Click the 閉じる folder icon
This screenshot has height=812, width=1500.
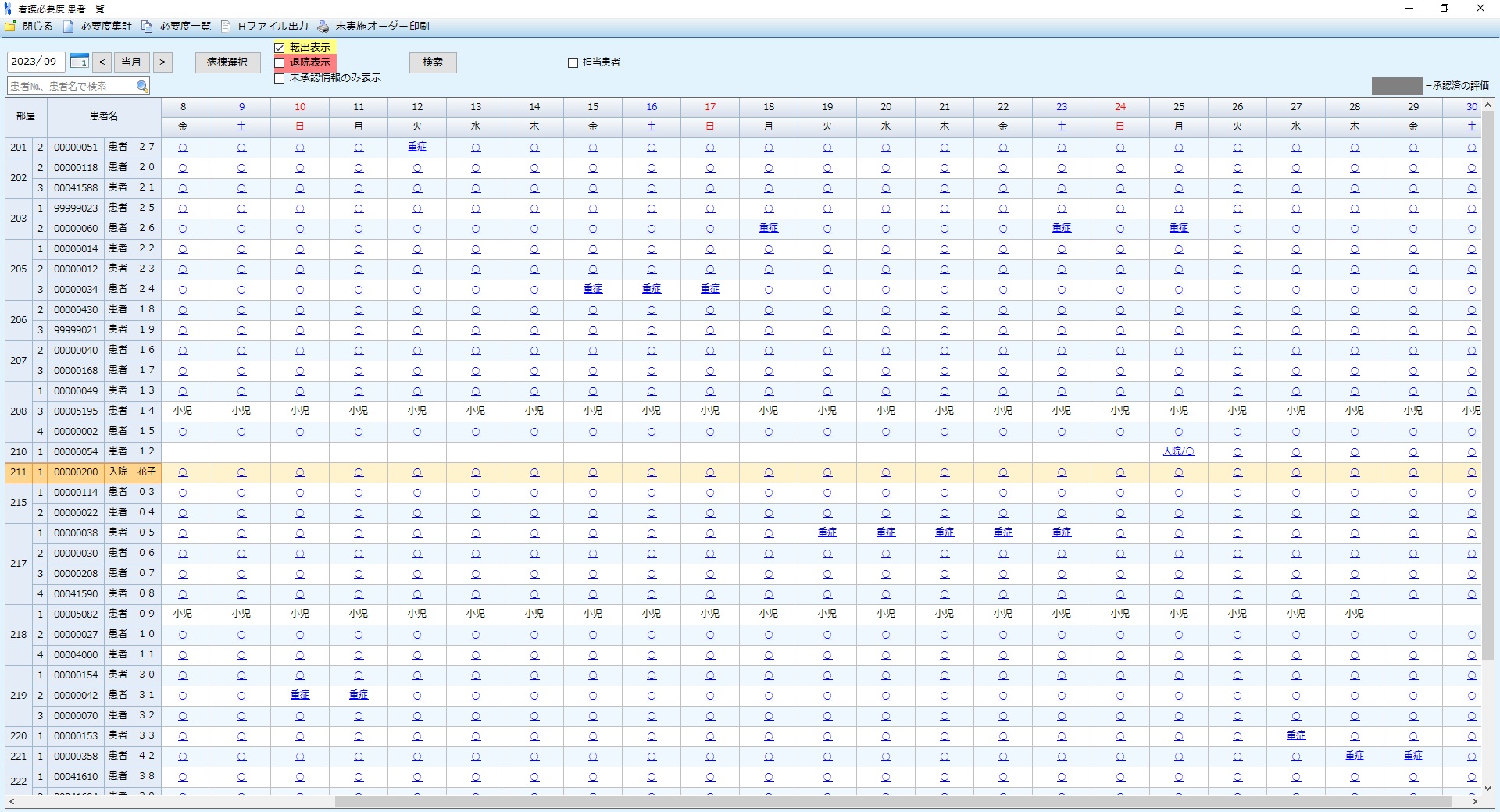coord(11,27)
